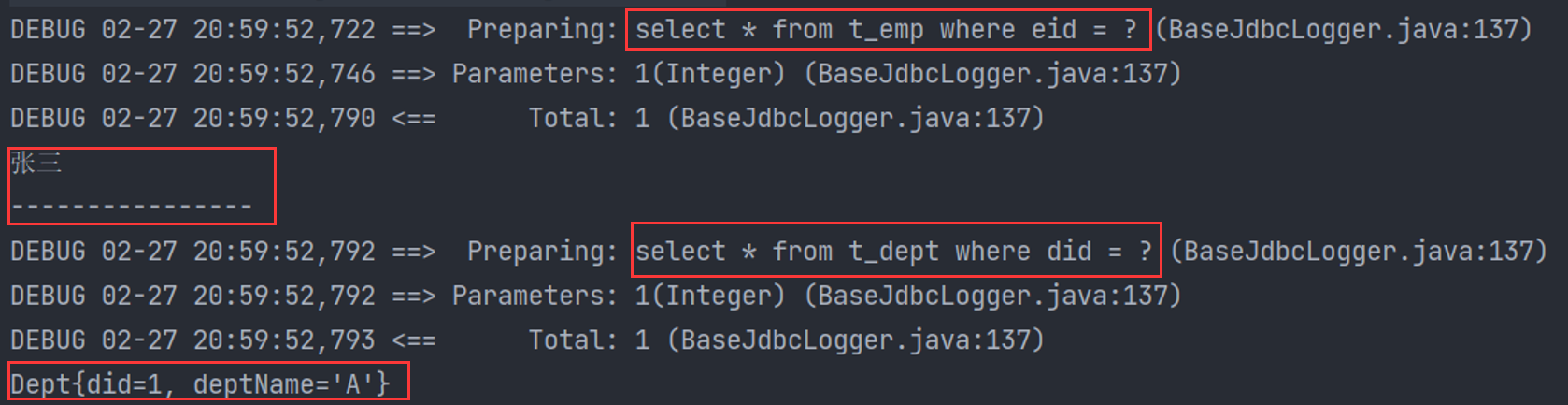Click the select from t_dept SQL statement
The width and height of the screenshot is (1568, 405).
point(893,252)
